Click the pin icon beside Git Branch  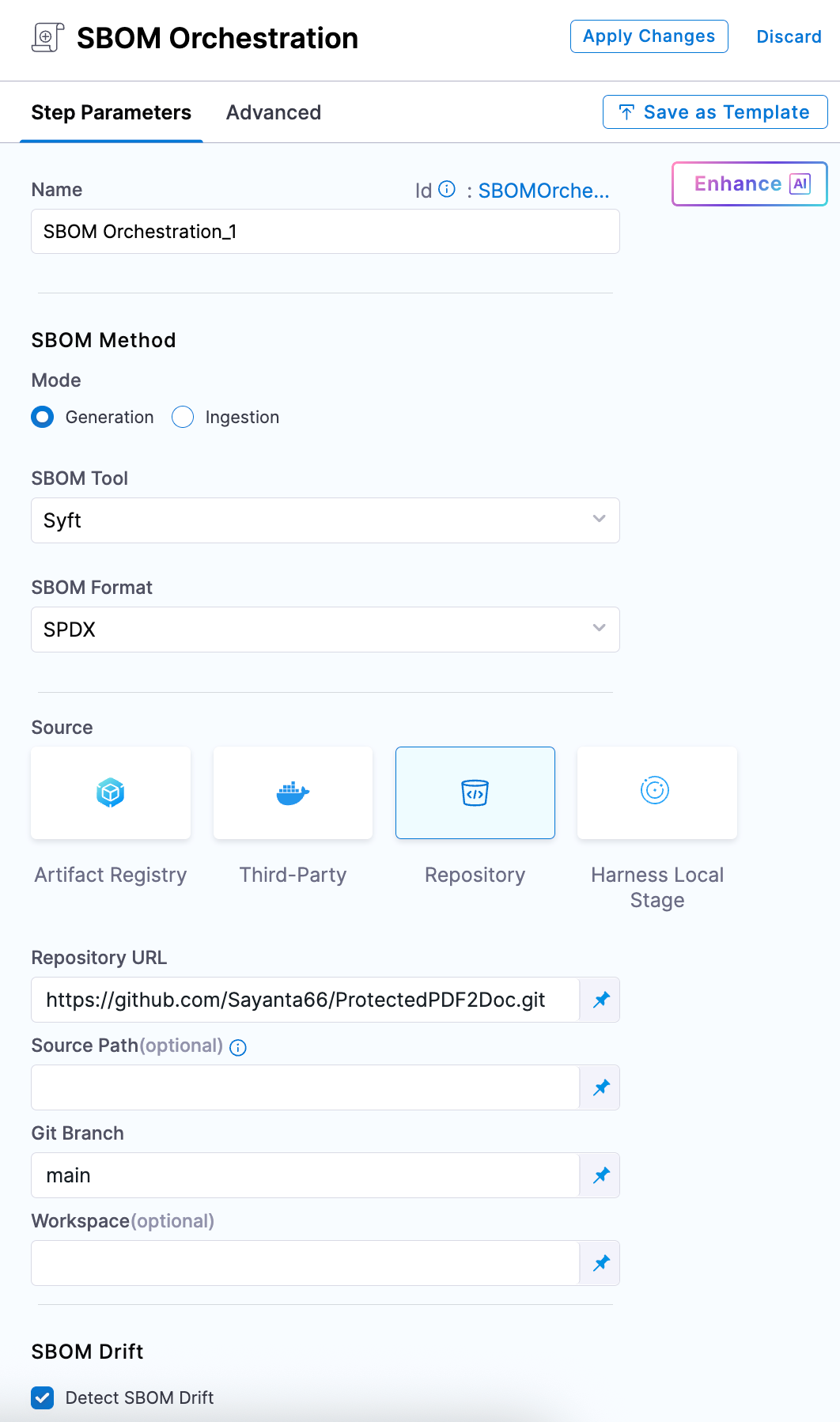[600, 1175]
